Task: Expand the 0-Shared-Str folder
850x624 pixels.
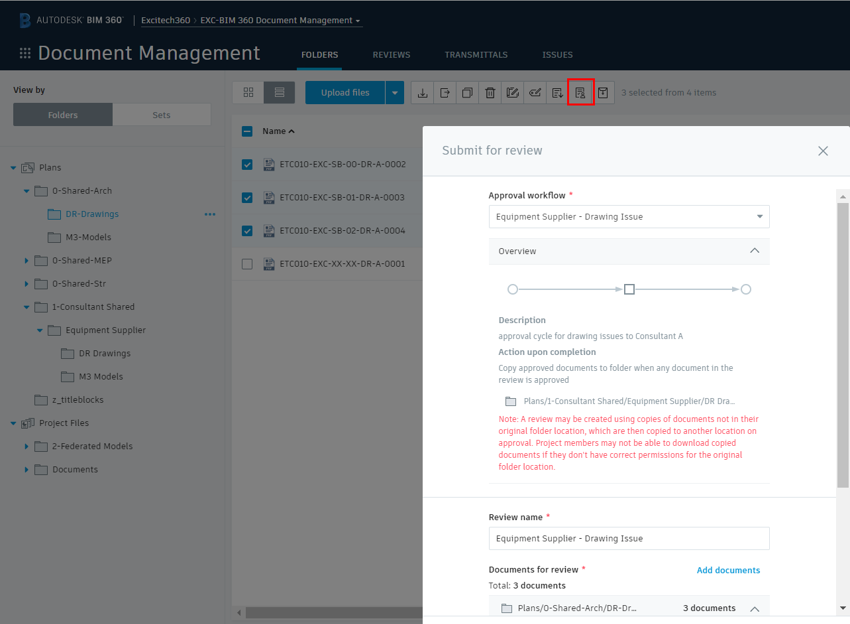Action: click(27, 284)
